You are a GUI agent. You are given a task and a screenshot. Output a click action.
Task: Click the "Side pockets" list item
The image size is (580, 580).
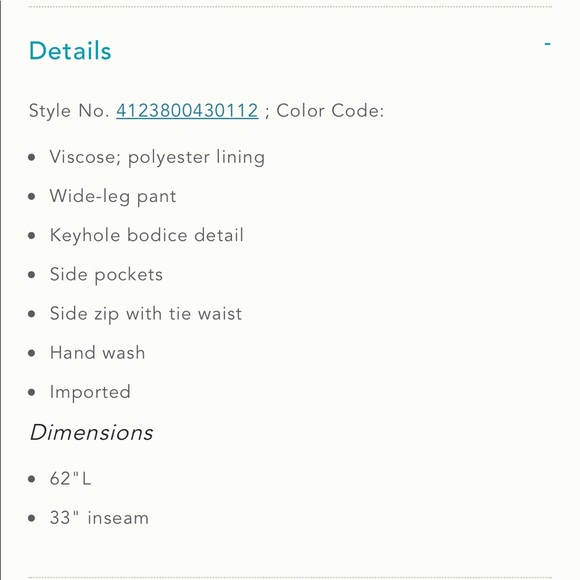(x=106, y=275)
